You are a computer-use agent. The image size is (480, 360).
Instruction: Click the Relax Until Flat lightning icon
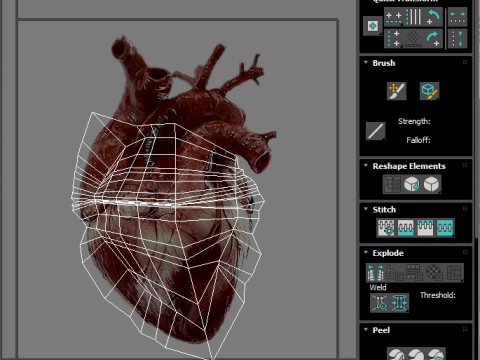pos(412,184)
